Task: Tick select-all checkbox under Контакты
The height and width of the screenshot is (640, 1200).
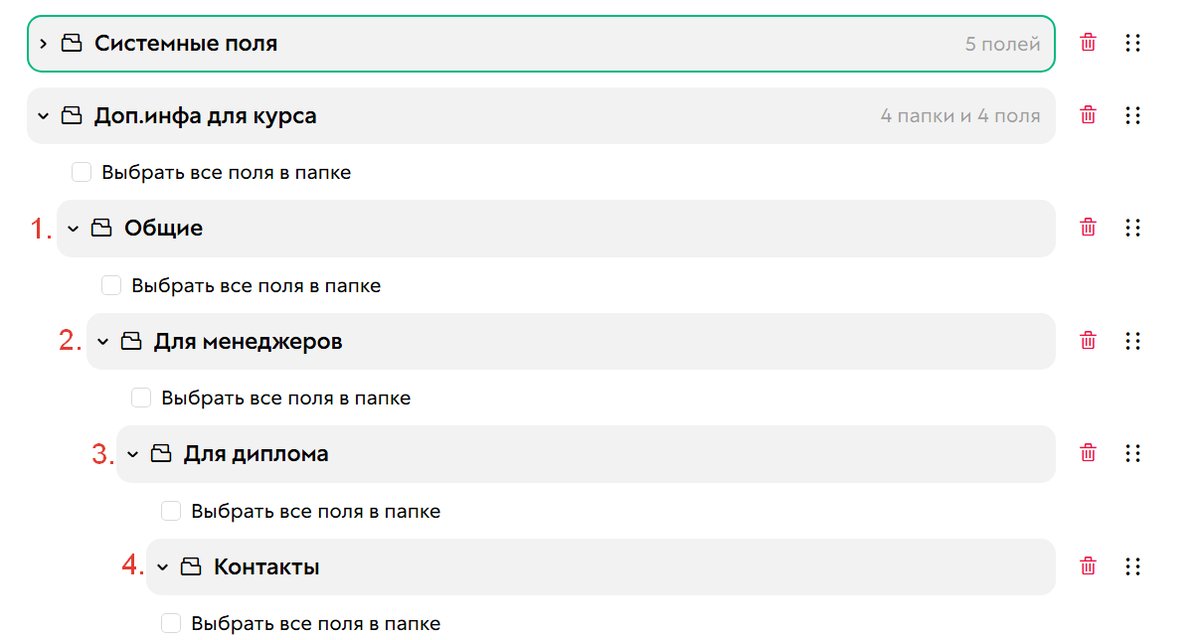Action: 172,623
